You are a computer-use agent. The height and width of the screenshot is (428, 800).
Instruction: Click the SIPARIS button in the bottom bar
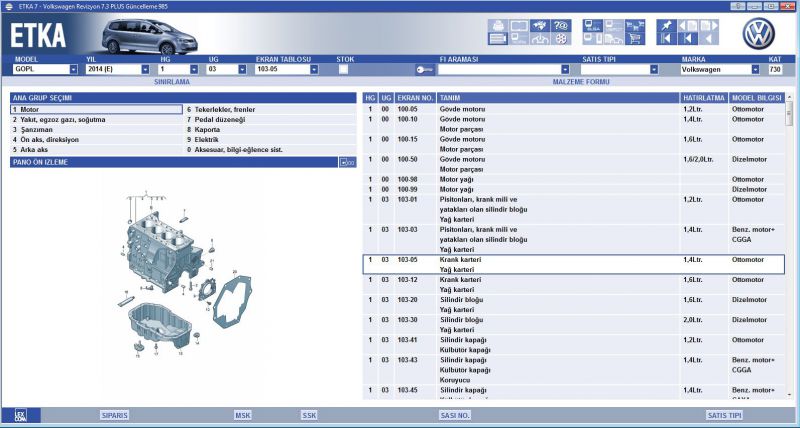click(114, 415)
